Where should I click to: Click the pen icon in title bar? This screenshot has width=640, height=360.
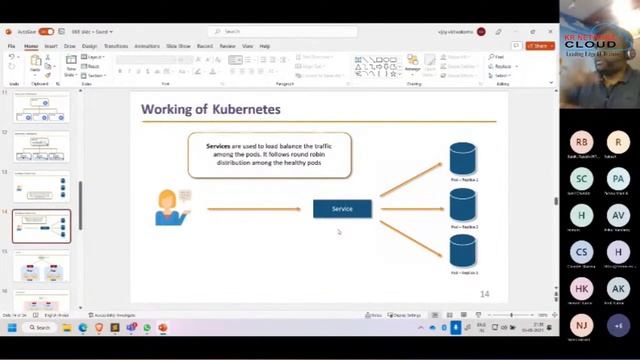498,31
